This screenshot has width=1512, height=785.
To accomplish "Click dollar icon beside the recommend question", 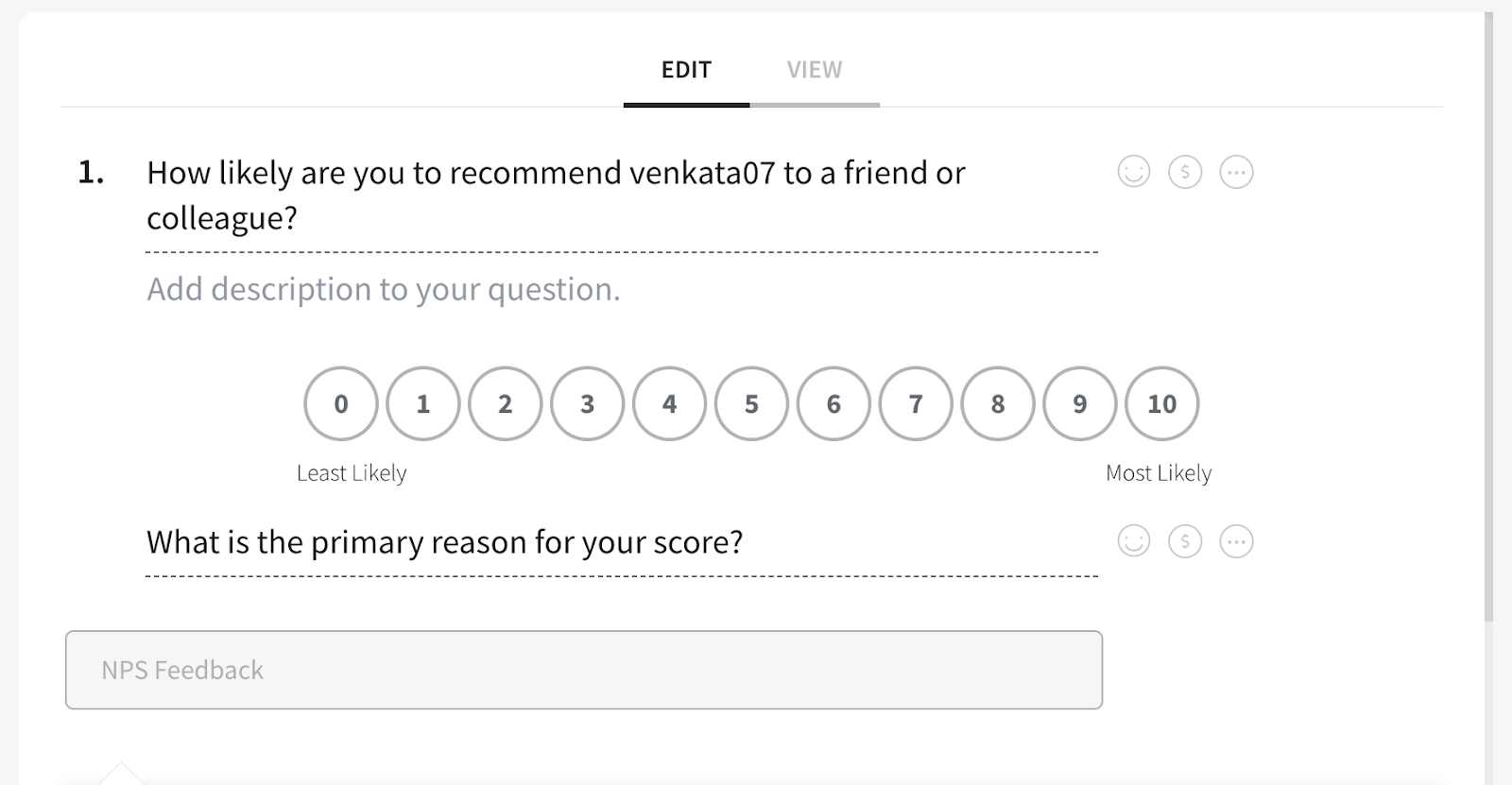I will 1185,172.
